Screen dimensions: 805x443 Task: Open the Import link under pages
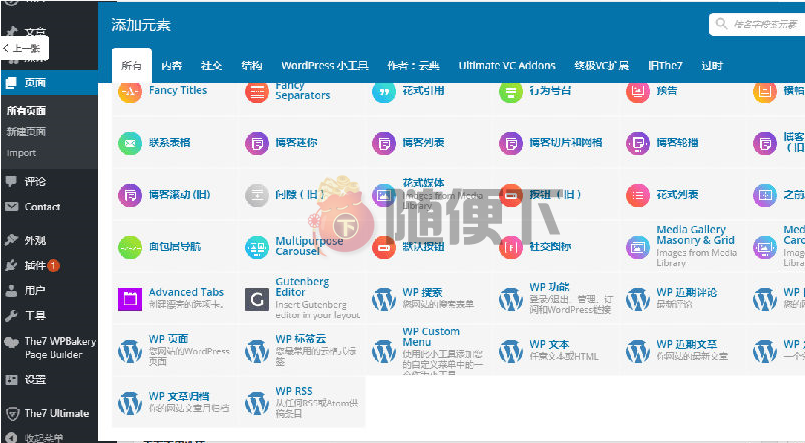(22, 153)
